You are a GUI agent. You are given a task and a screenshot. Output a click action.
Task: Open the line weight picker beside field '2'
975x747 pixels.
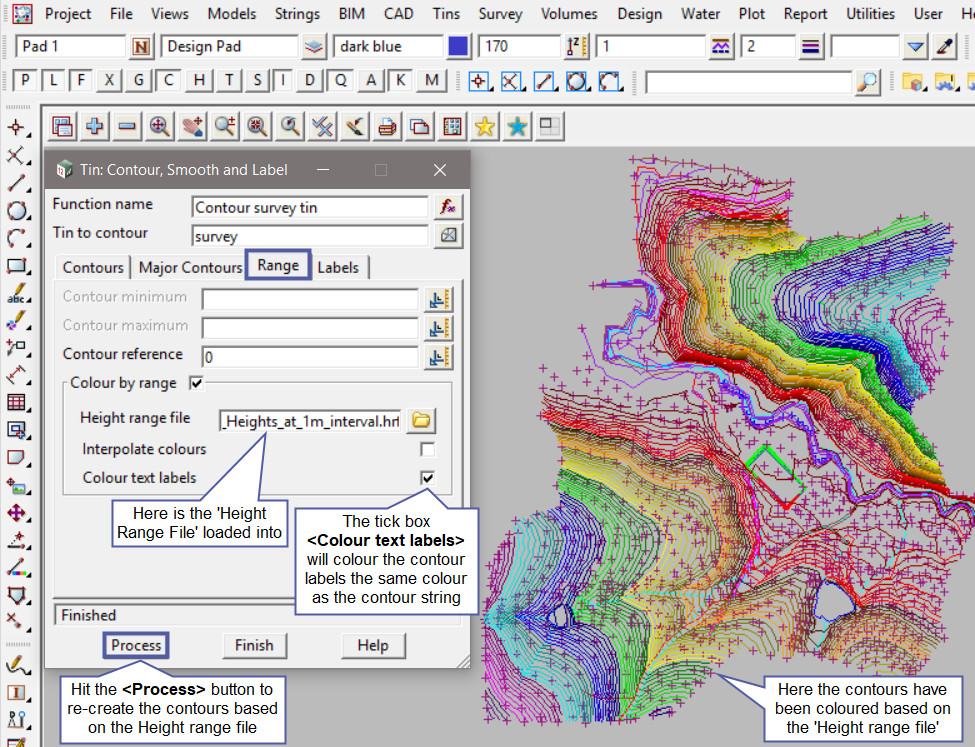pyautogui.click(x=811, y=47)
